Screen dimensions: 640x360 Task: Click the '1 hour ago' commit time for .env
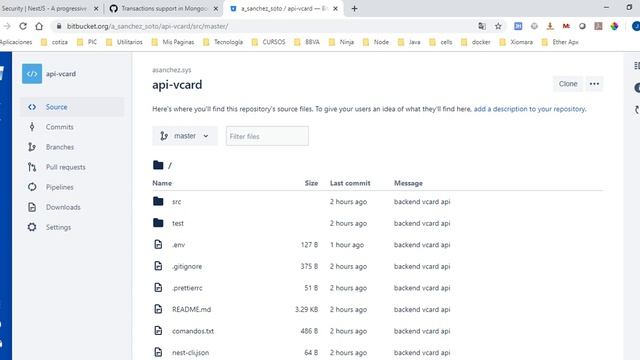click(x=347, y=245)
